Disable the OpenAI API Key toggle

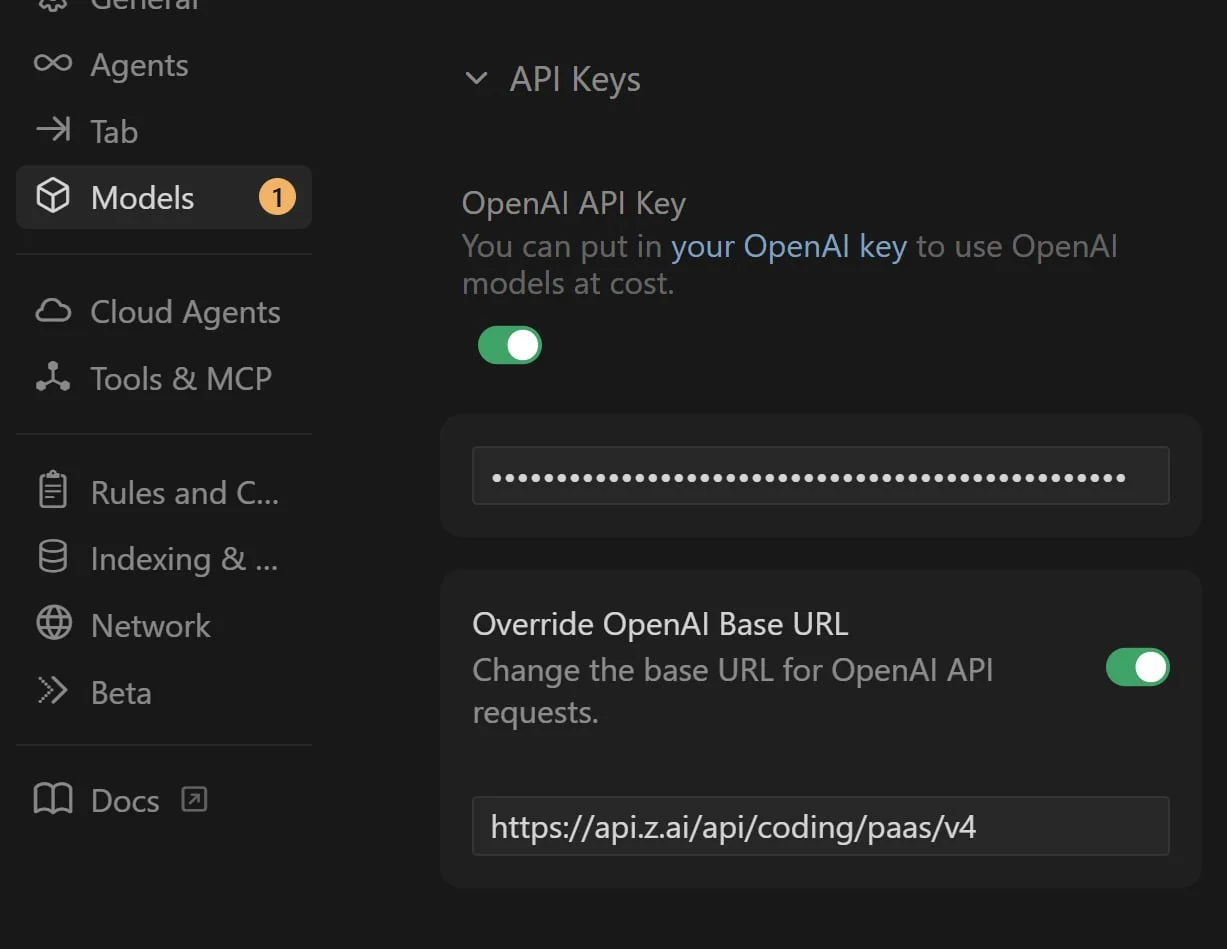point(510,345)
